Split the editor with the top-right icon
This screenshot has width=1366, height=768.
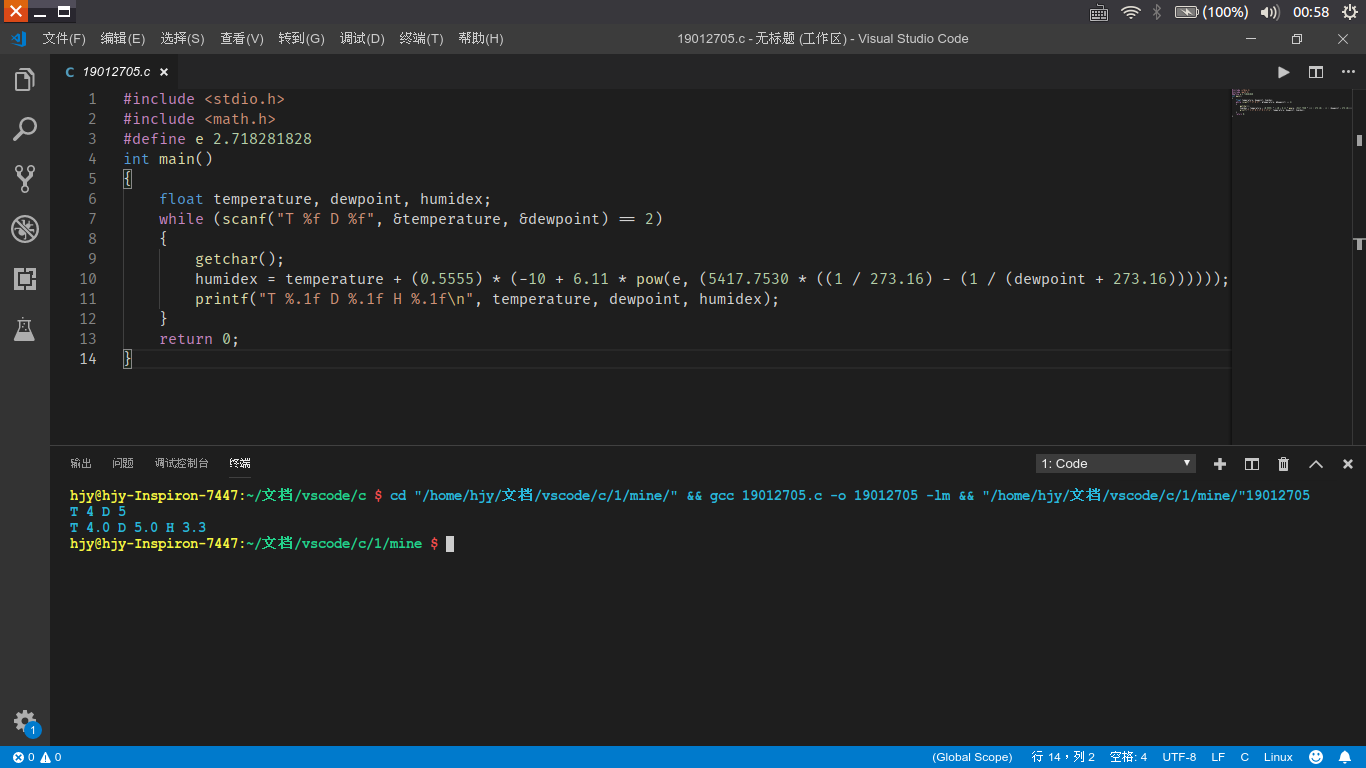(x=1315, y=71)
